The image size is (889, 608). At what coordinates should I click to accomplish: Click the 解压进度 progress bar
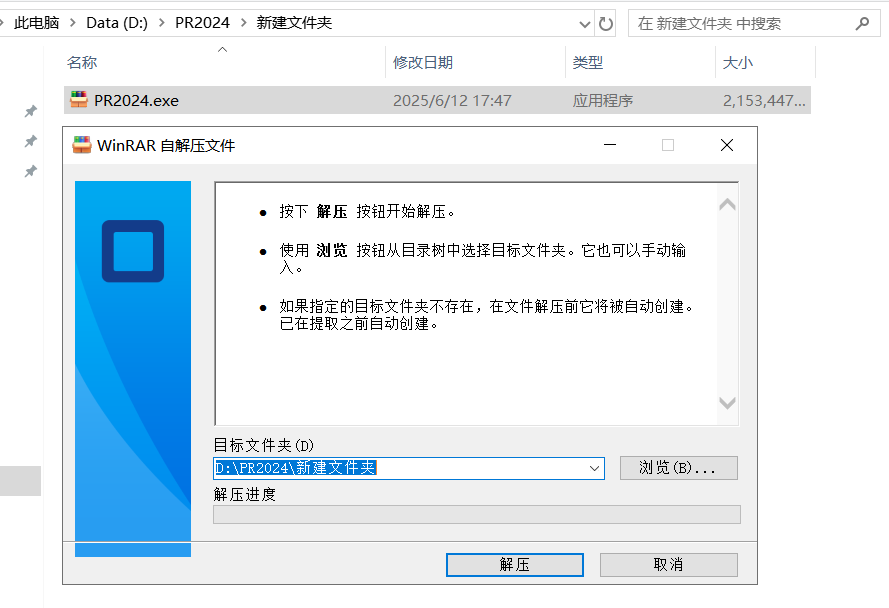click(x=477, y=514)
